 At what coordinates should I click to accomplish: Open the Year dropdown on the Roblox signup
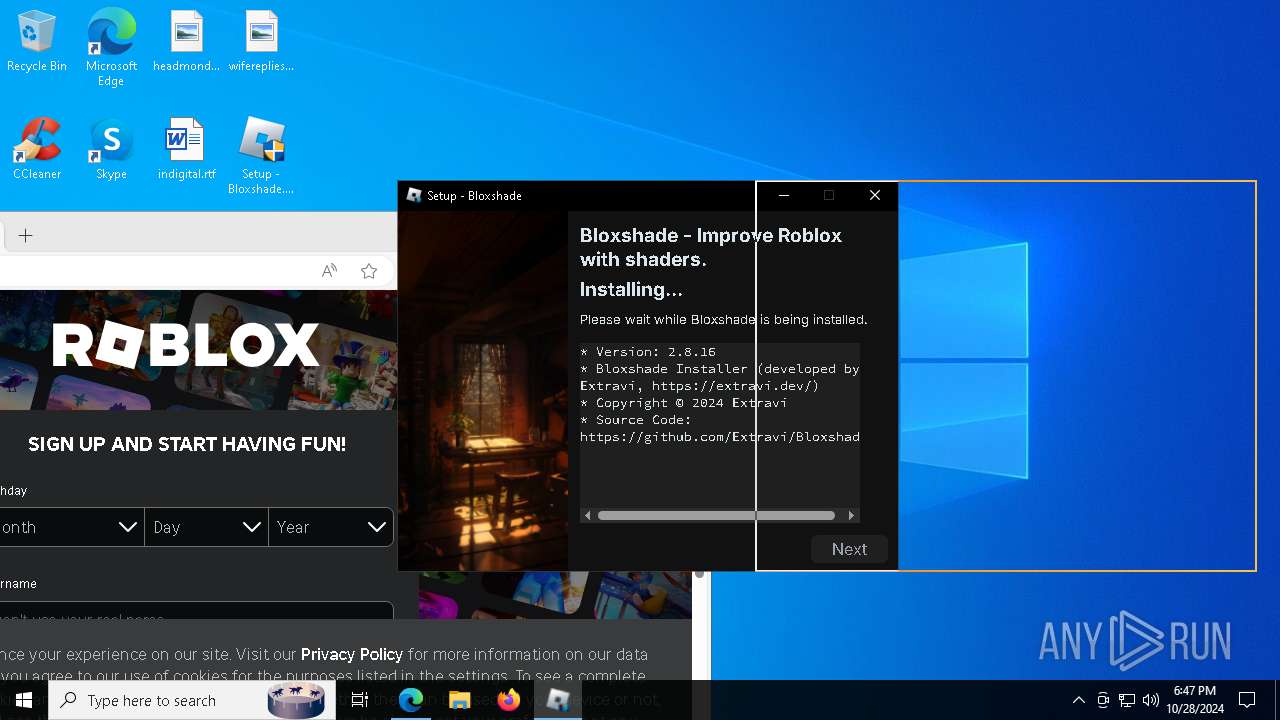point(331,527)
